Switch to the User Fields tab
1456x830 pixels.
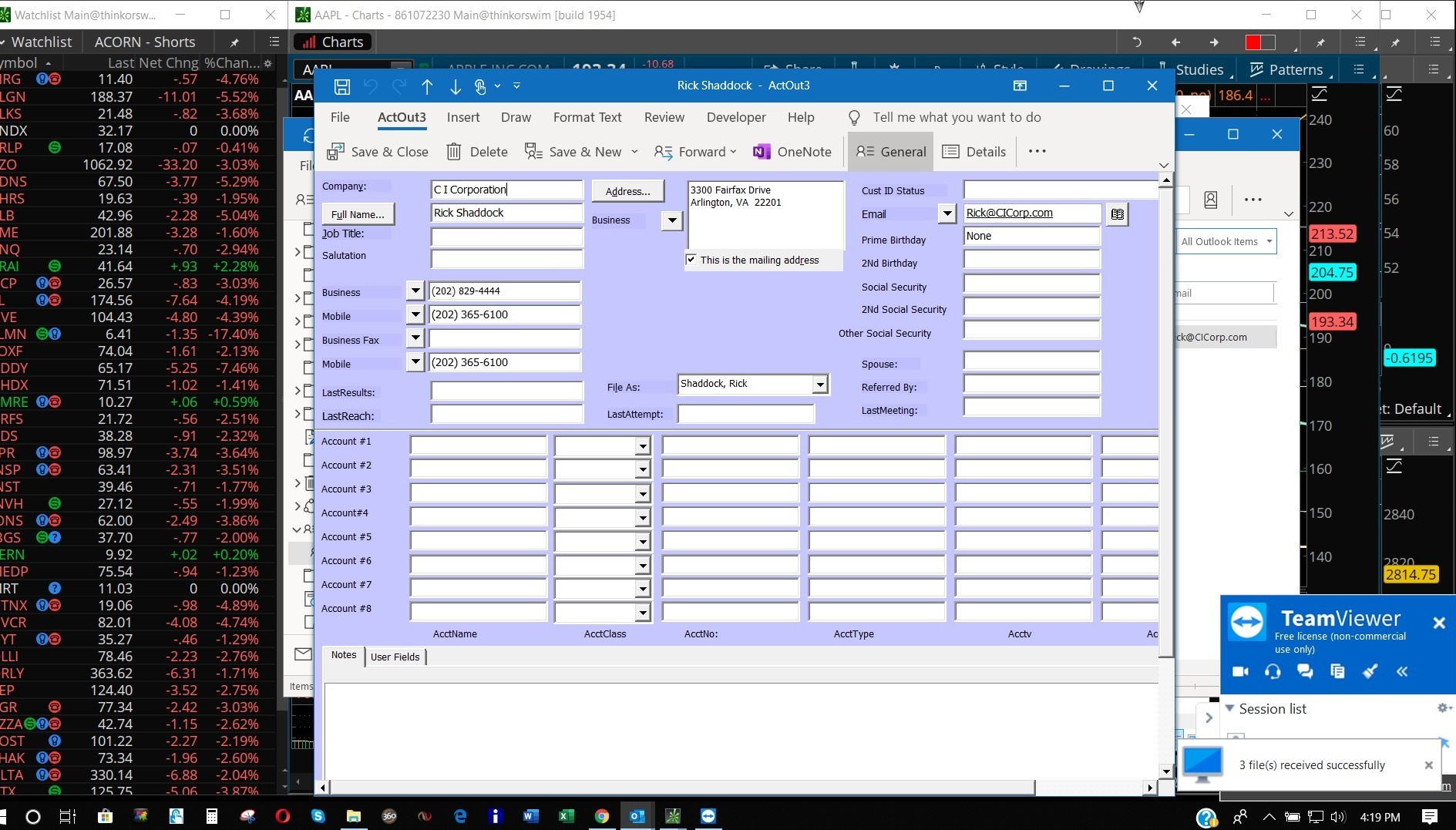click(395, 657)
